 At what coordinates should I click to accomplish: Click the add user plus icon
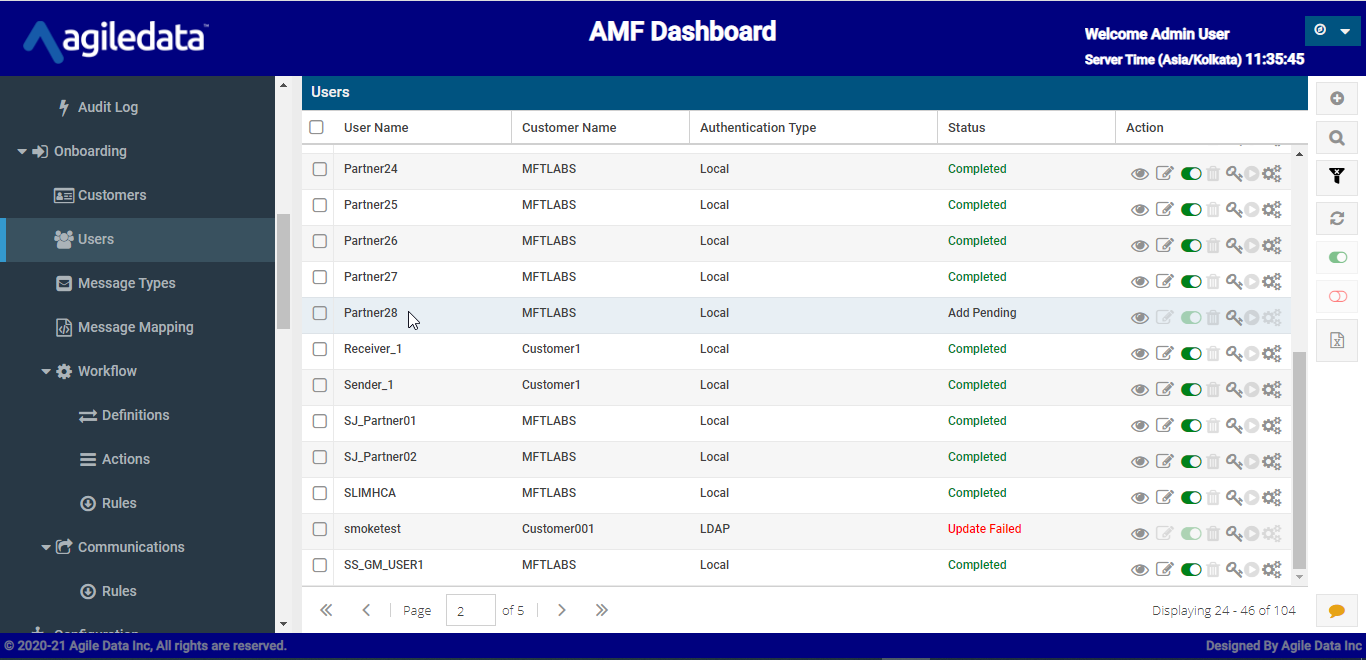tap(1336, 98)
